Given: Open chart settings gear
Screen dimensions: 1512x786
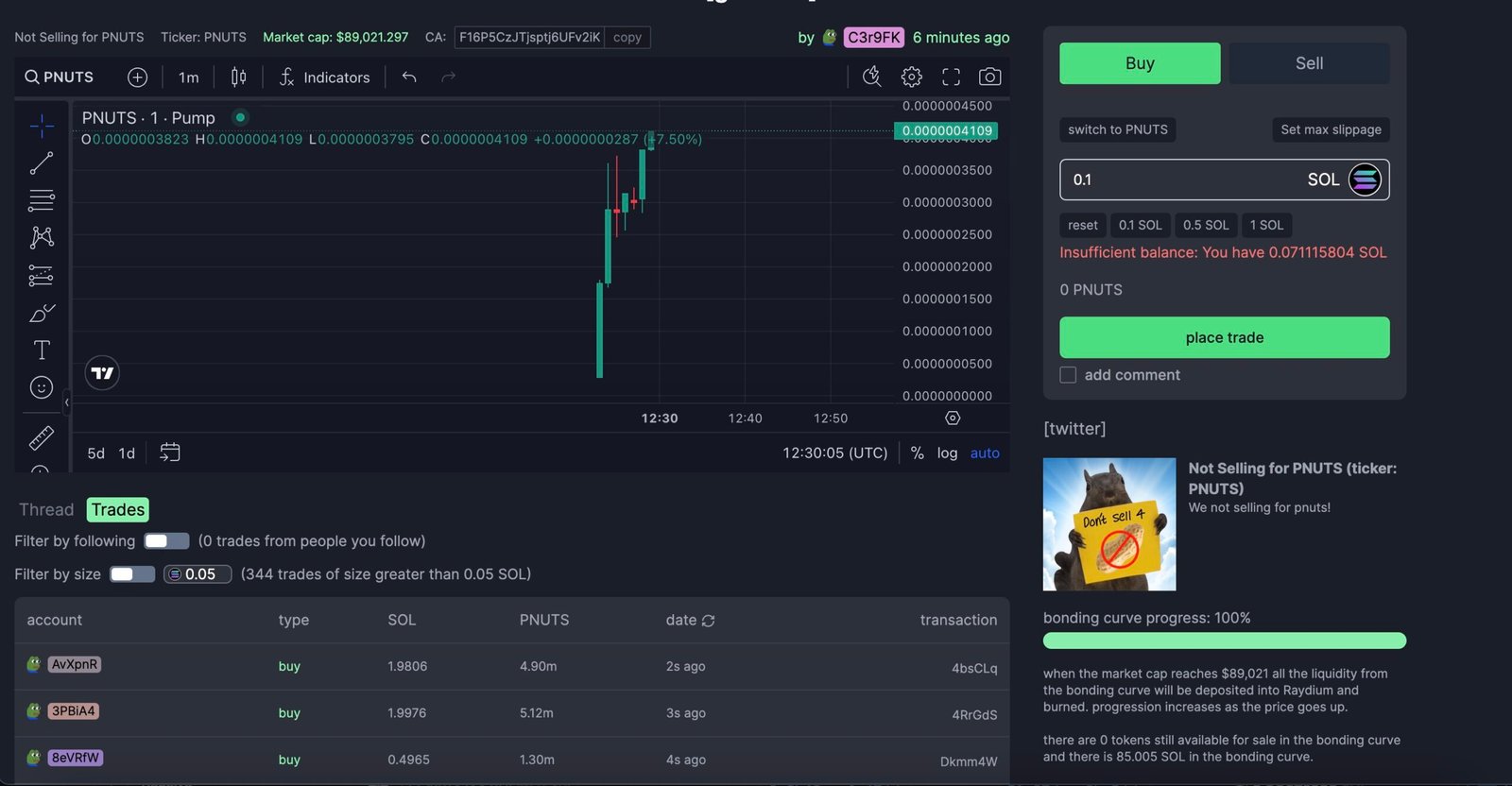Looking at the screenshot, I should coord(912,77).
